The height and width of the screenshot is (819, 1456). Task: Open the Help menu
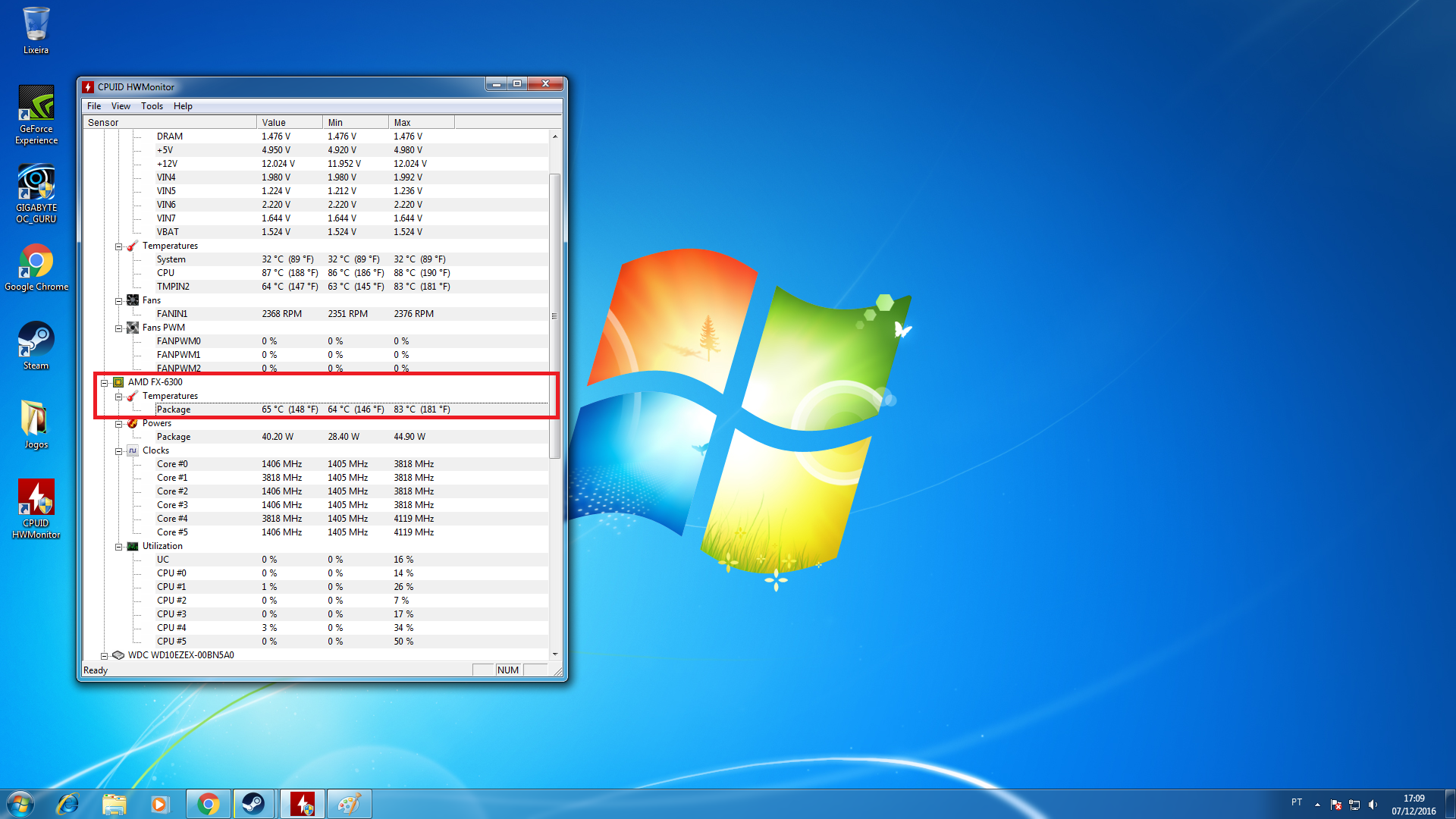point(183,106)
